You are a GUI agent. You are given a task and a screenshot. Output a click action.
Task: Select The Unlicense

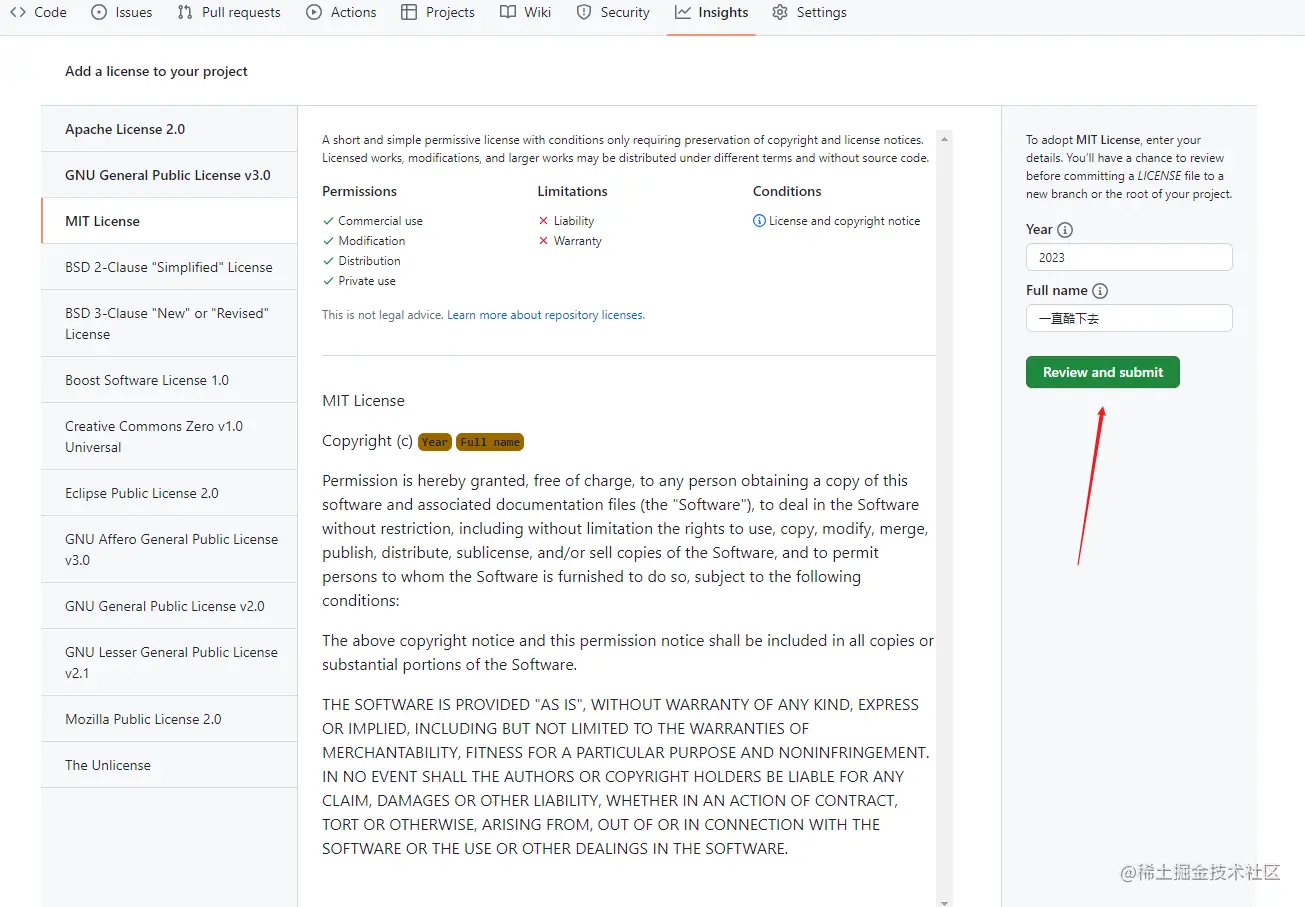tap(169, 765)
